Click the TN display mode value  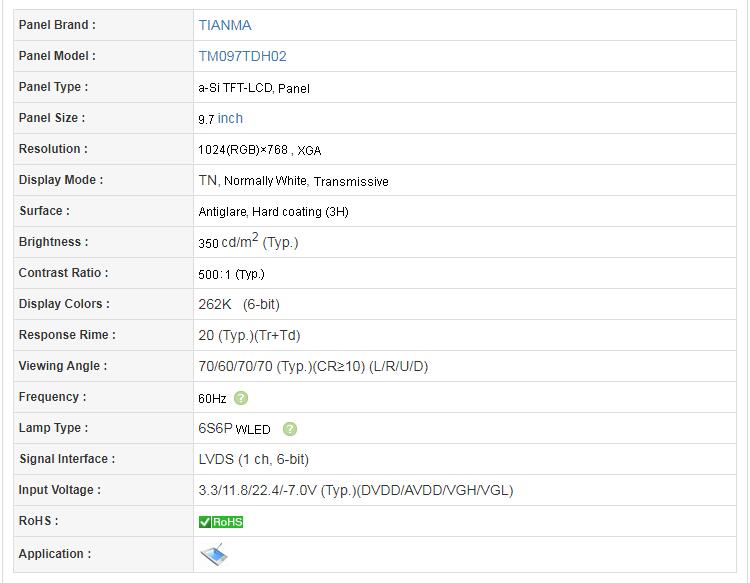pyautogui.click(x=207, y=181)
